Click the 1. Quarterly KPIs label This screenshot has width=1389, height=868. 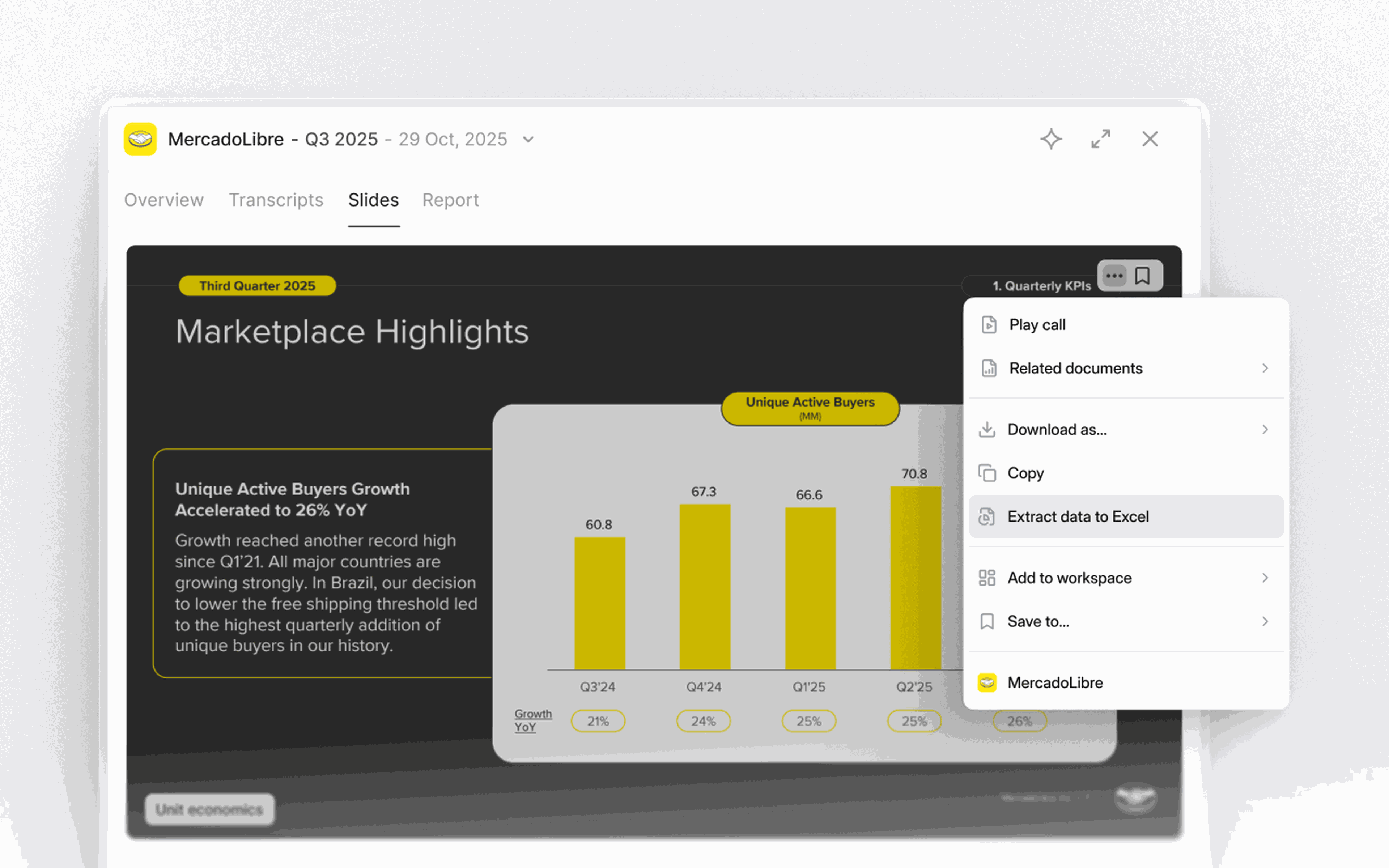pos(1041,286)
